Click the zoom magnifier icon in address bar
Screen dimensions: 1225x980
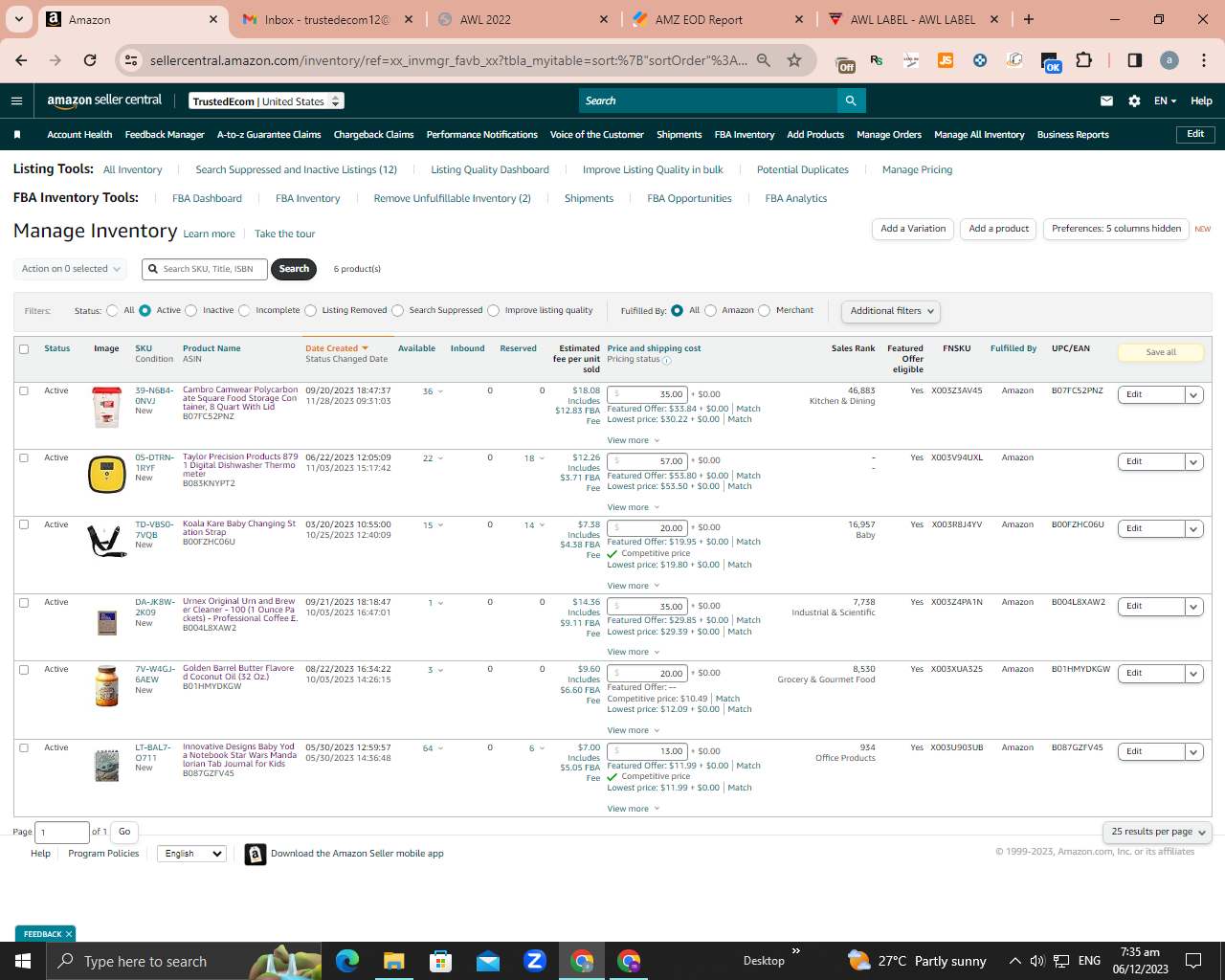click(x=764, y=60)
